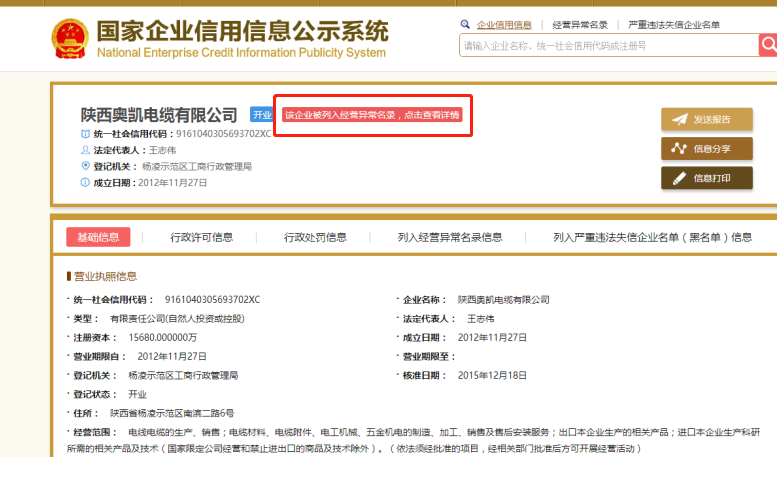This screenshot has height=489, width=782.
Task: Click header legal representative name 王志伟
Action: coord(162,150)
